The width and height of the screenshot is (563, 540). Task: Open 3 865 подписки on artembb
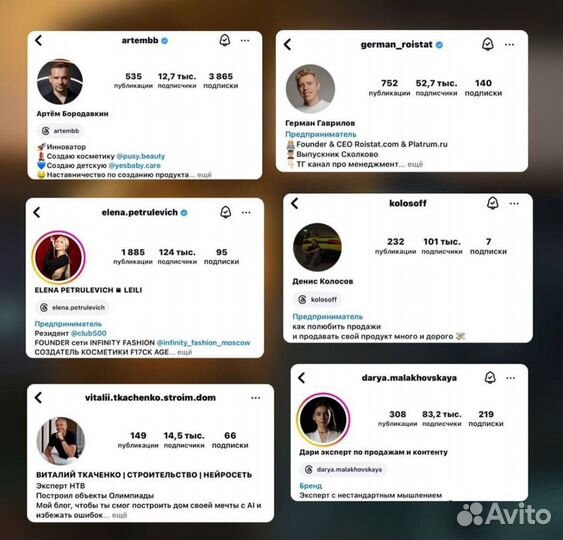tap(221, 80)
